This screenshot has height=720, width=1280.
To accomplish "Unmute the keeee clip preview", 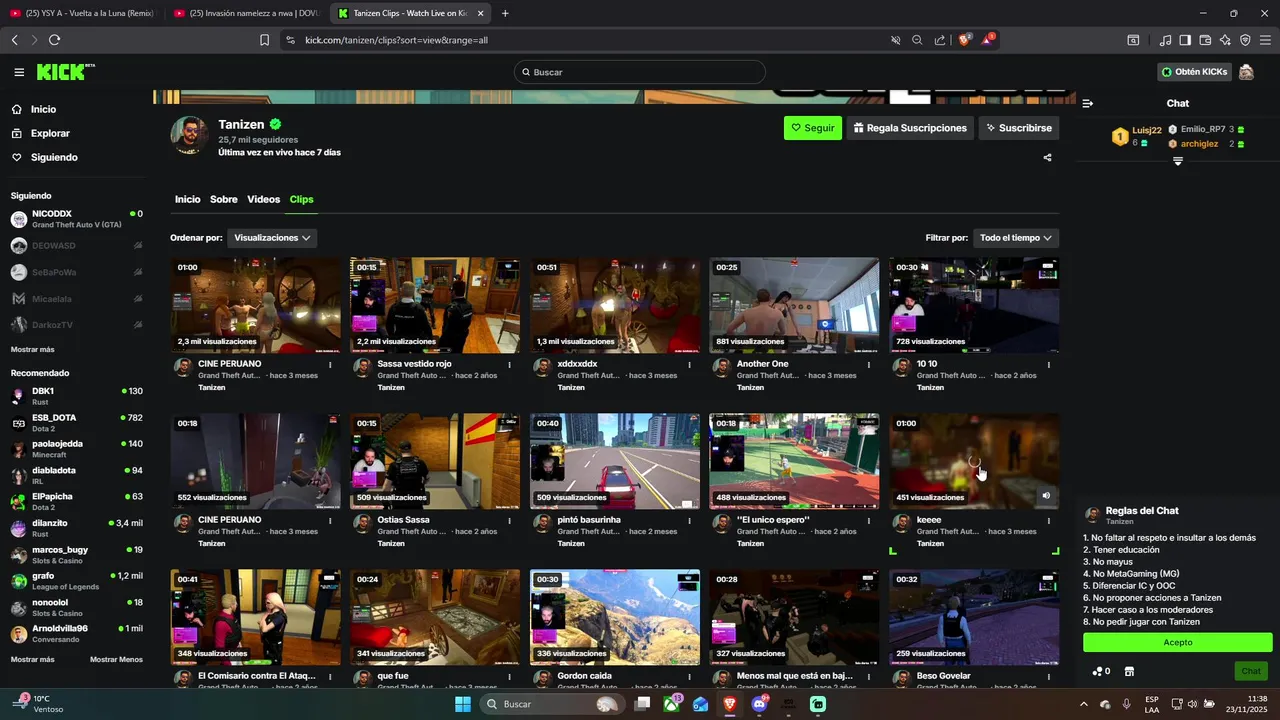I will [1046, 495].
